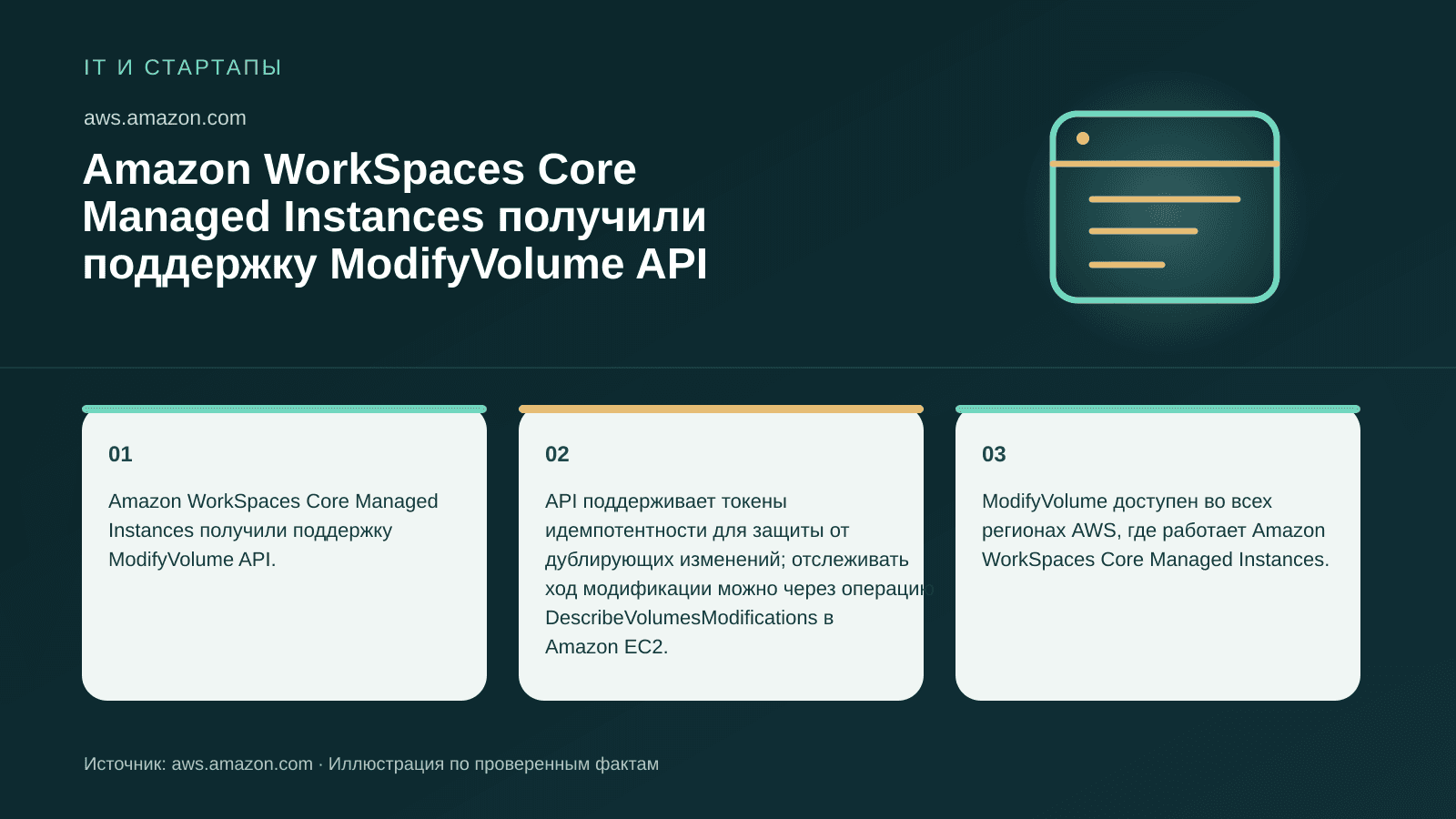The height and width of the screenshot is (819, 1456).
Task: Click card 03 text about AWS regions availability
Action: point(1156,531)
